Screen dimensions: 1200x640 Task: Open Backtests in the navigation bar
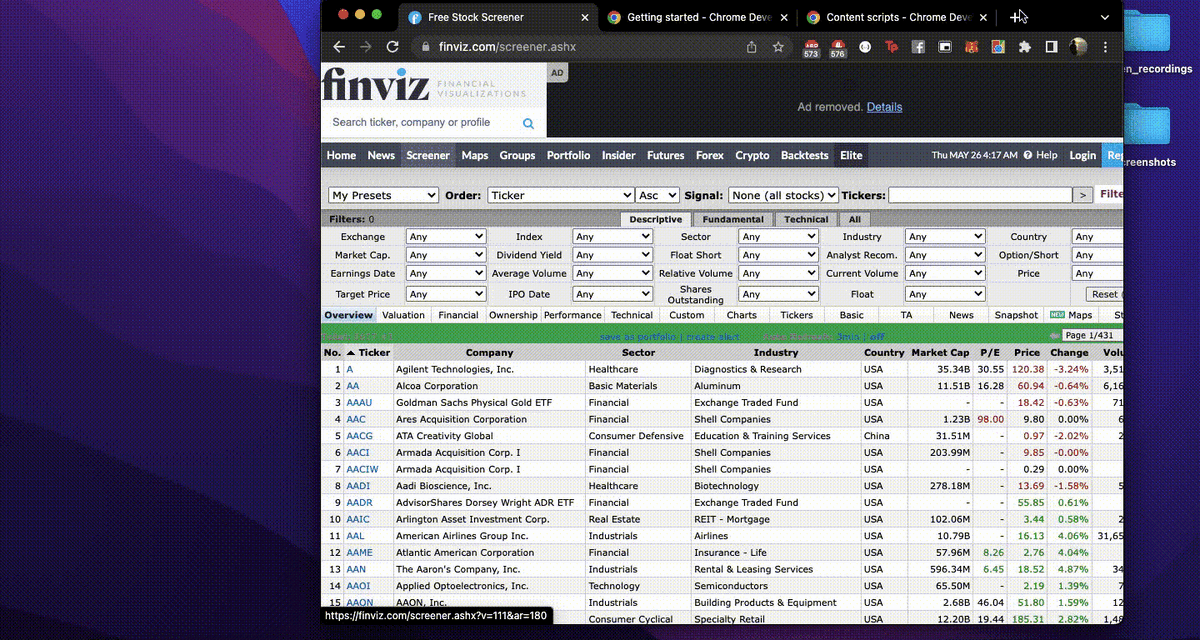point(805,155)
